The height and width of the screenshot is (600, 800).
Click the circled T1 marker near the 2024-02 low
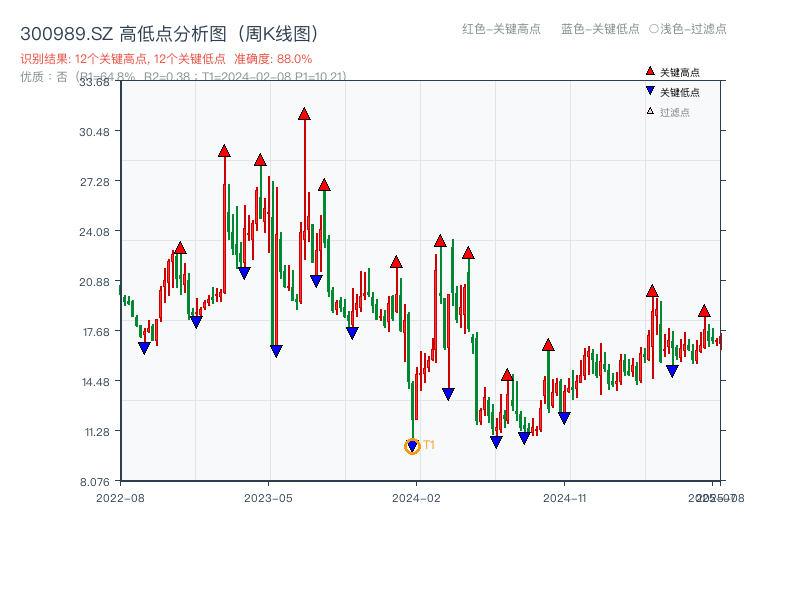click(x=412, y=445)
